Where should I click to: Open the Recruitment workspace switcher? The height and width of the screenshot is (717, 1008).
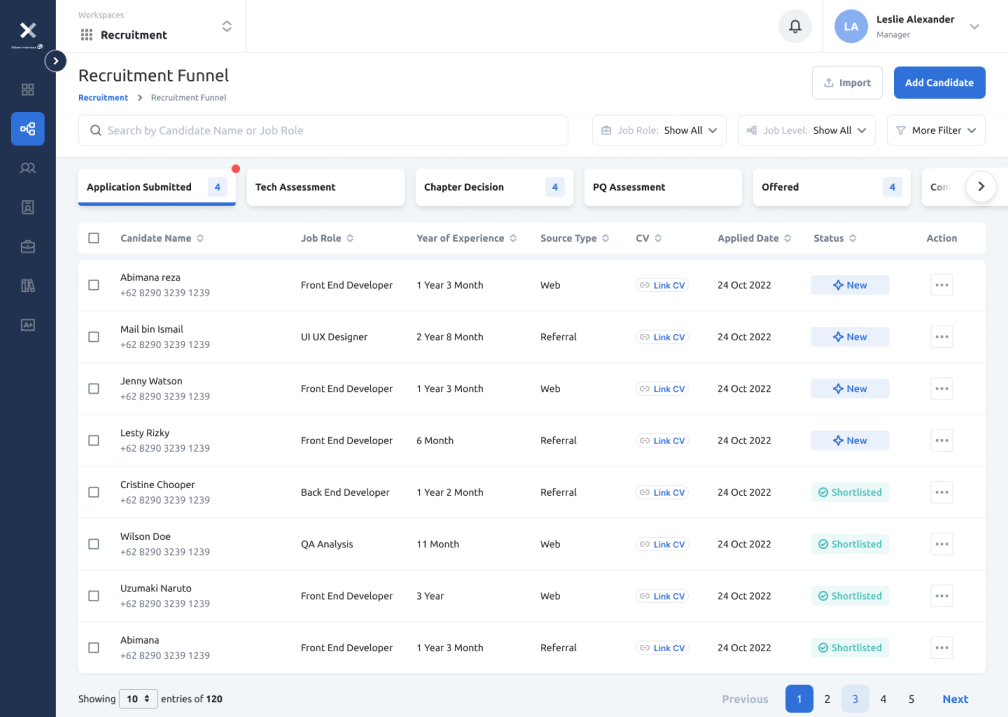click(156, 27)
